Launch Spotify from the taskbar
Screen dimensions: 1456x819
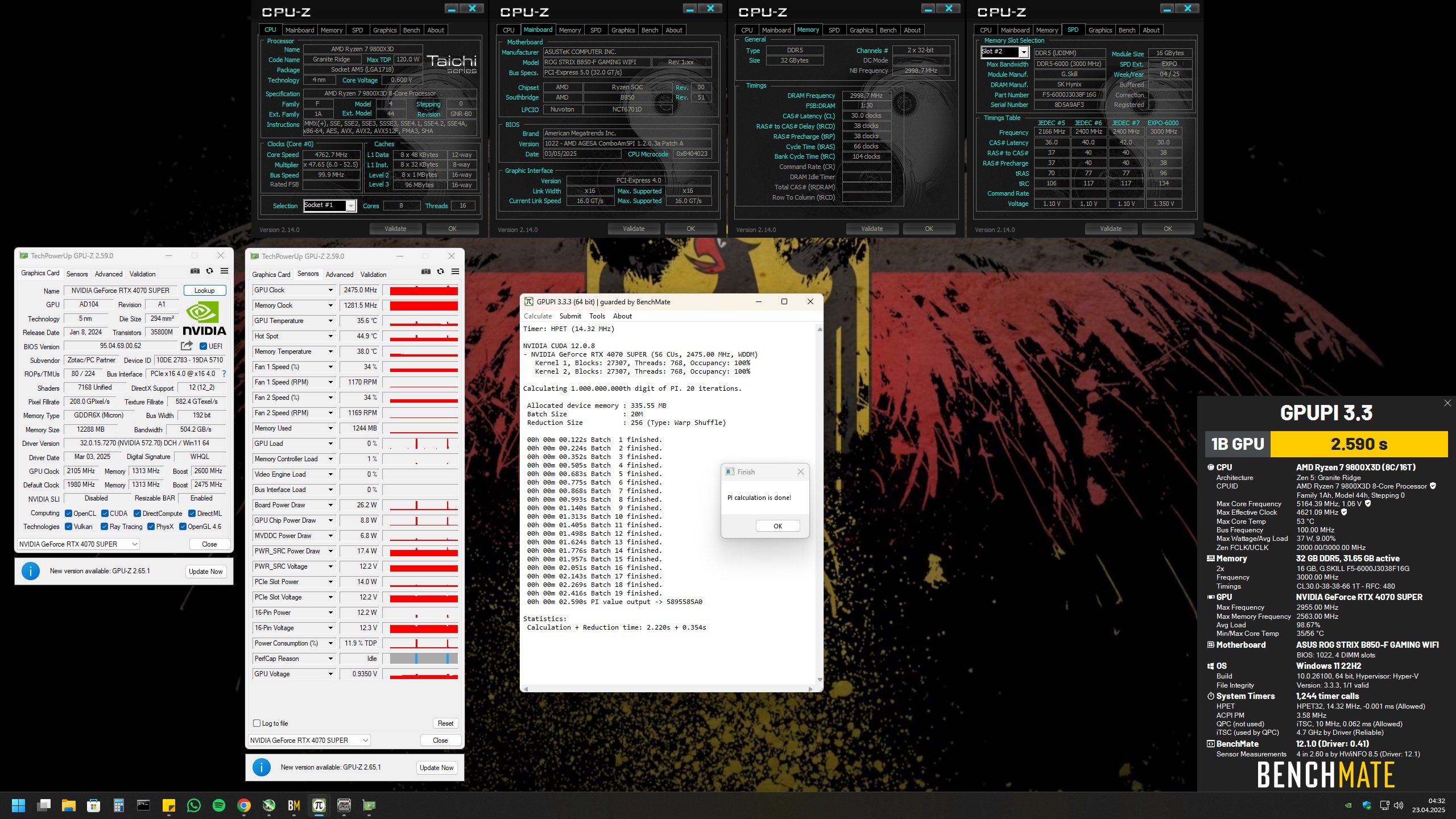point(219,805)
